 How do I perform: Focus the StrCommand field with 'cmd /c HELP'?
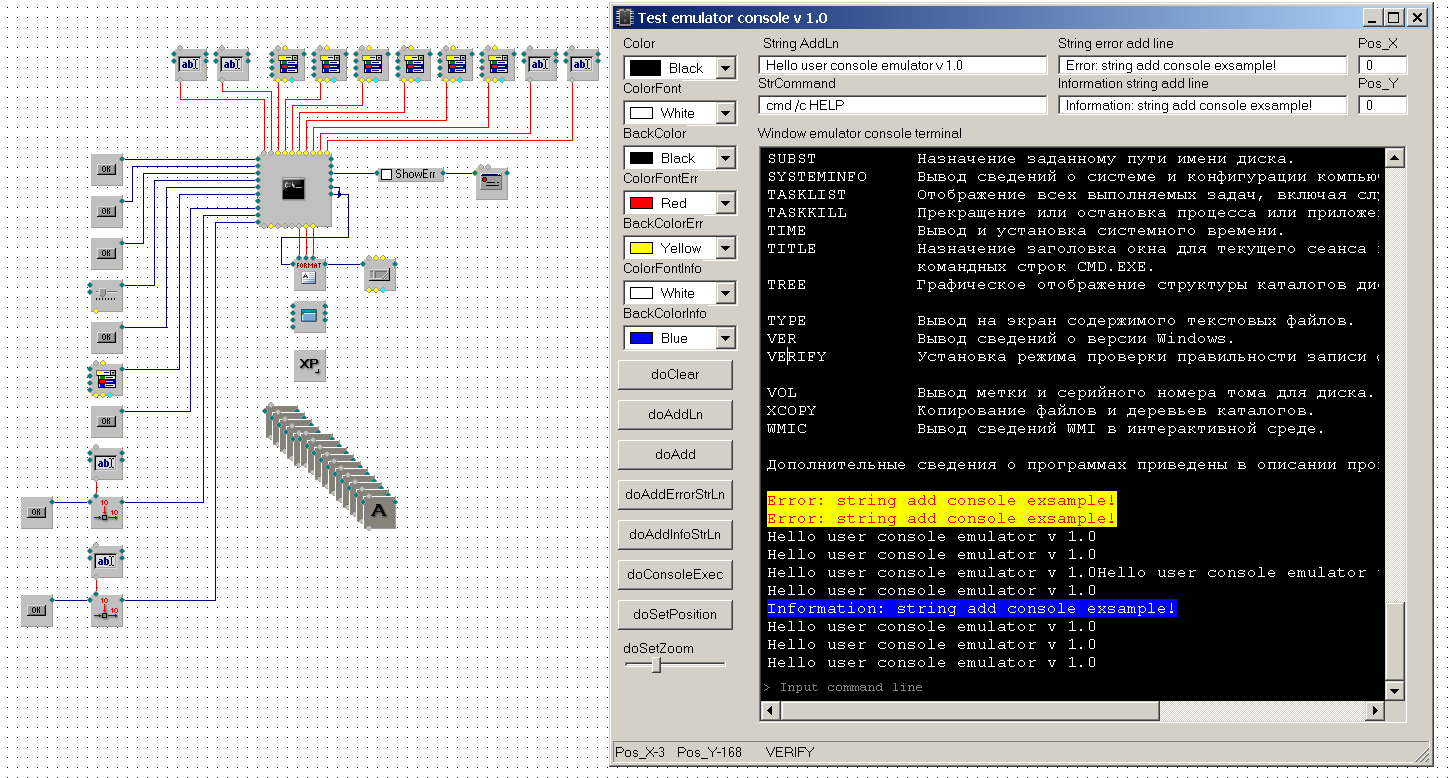click(903, 105)
